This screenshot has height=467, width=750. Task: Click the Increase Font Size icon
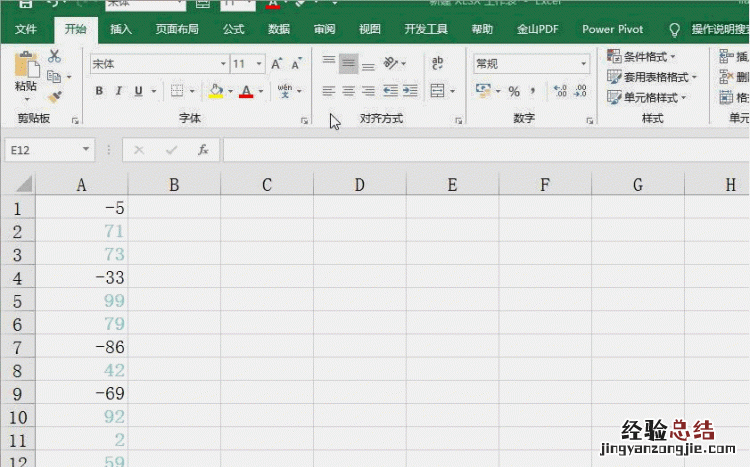pos(277,64)
